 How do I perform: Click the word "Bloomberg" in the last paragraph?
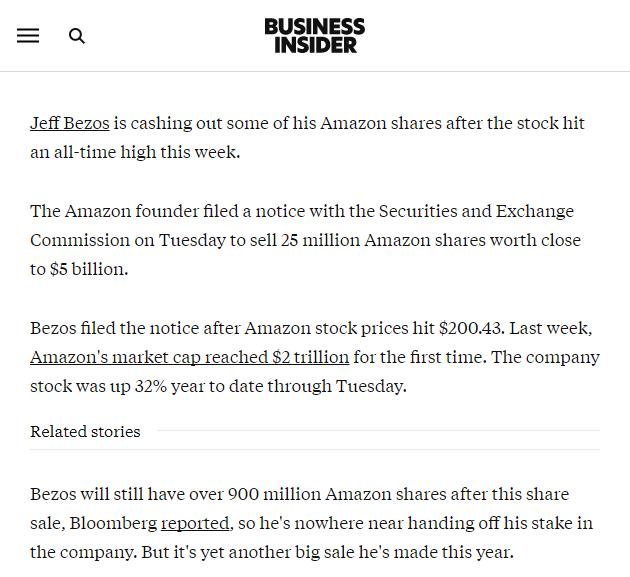(x=113, y=523)
